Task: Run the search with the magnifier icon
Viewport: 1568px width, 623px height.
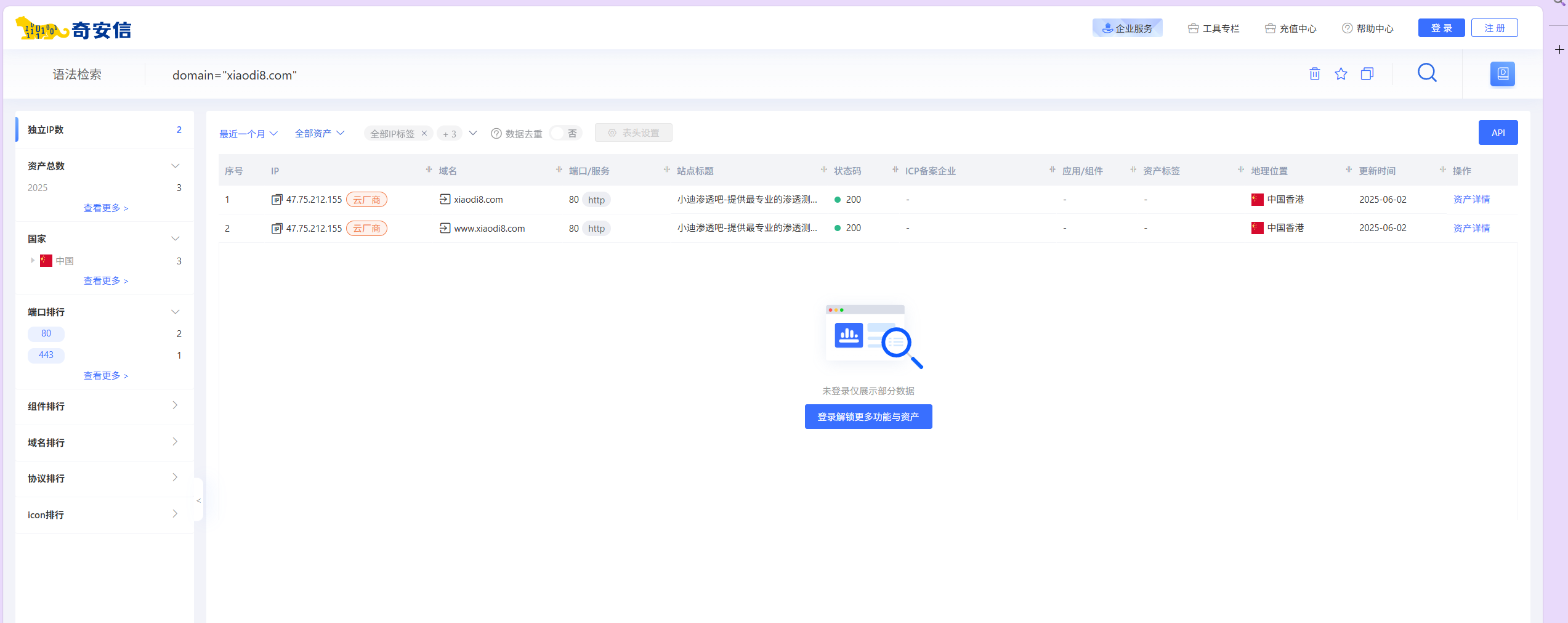Action: (1427, 73)
